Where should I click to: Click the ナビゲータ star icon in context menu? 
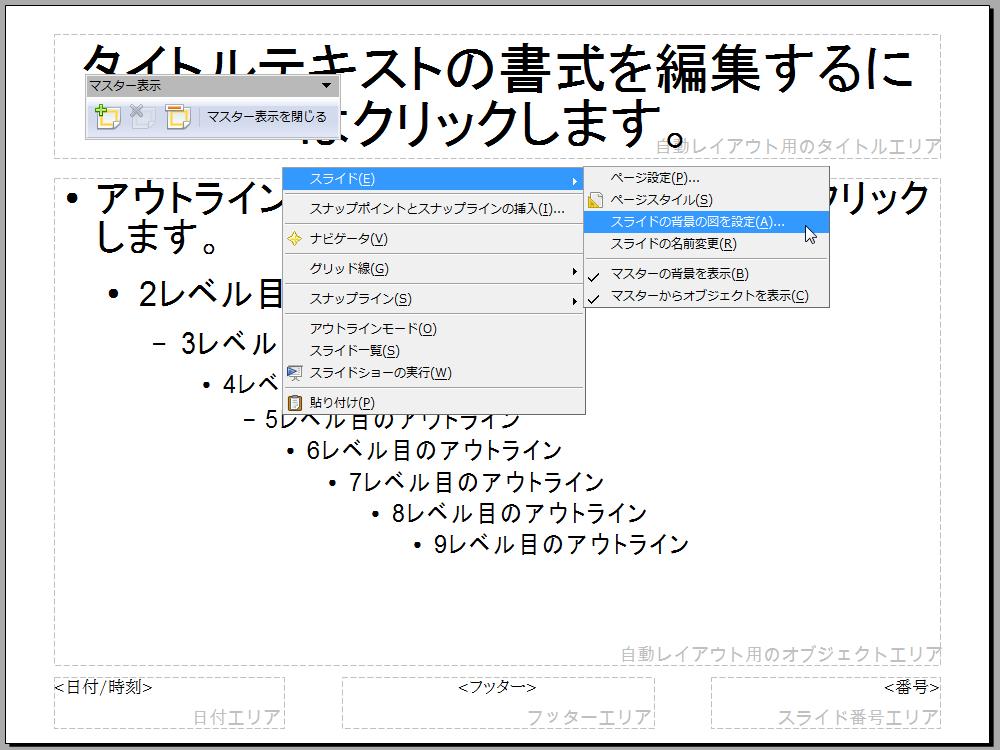point(294,239)
